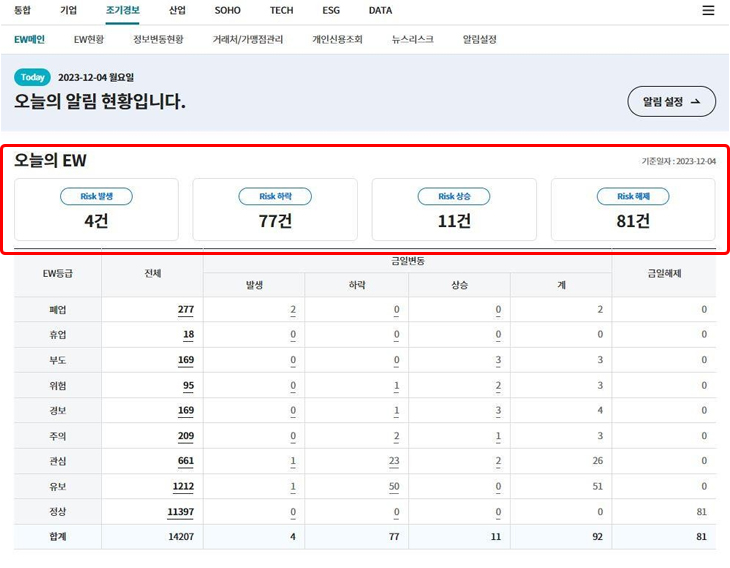Image resolution: width=730 pixels, height=568 pixels.
Task: Switch to the 기업 top menu
Action: tap(68, 10)
